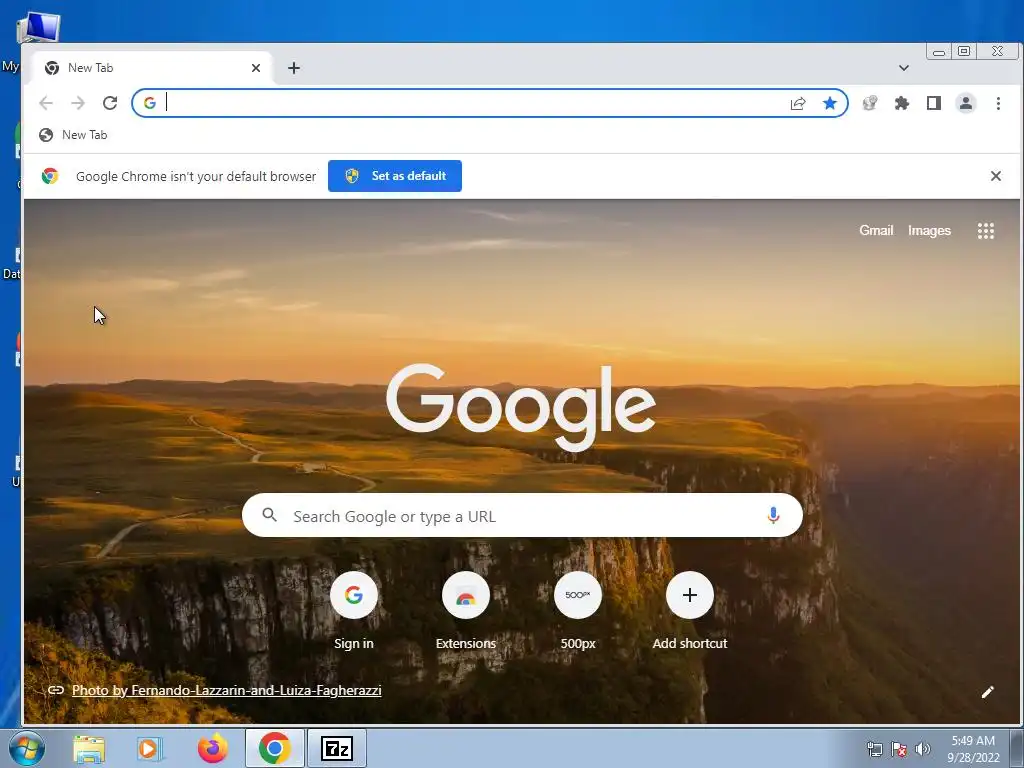Image resolution: width=1024 pixels, height=768 pixels.
Task: Open Firefox from the taskbar
Action: [x=212, y=749]
